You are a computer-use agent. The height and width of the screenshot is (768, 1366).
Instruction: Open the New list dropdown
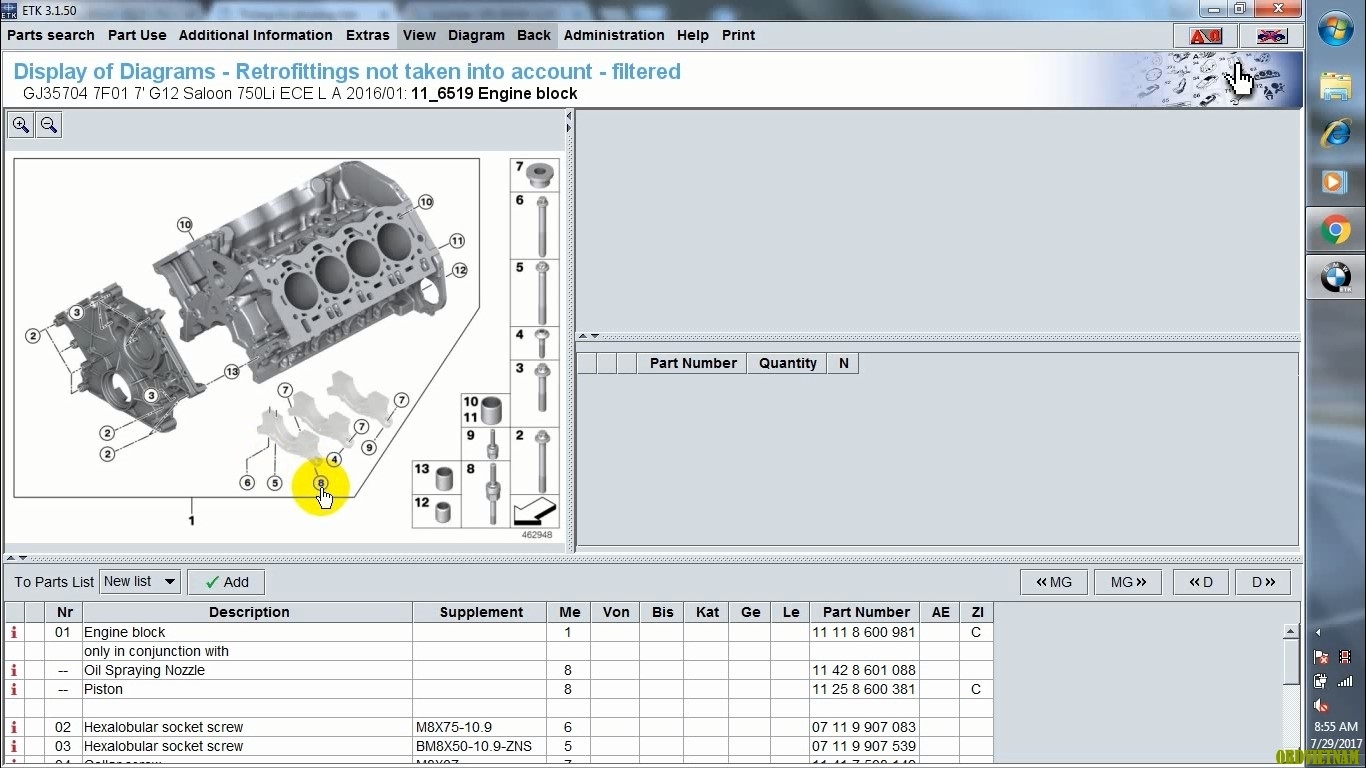click(x=140, y=582)
